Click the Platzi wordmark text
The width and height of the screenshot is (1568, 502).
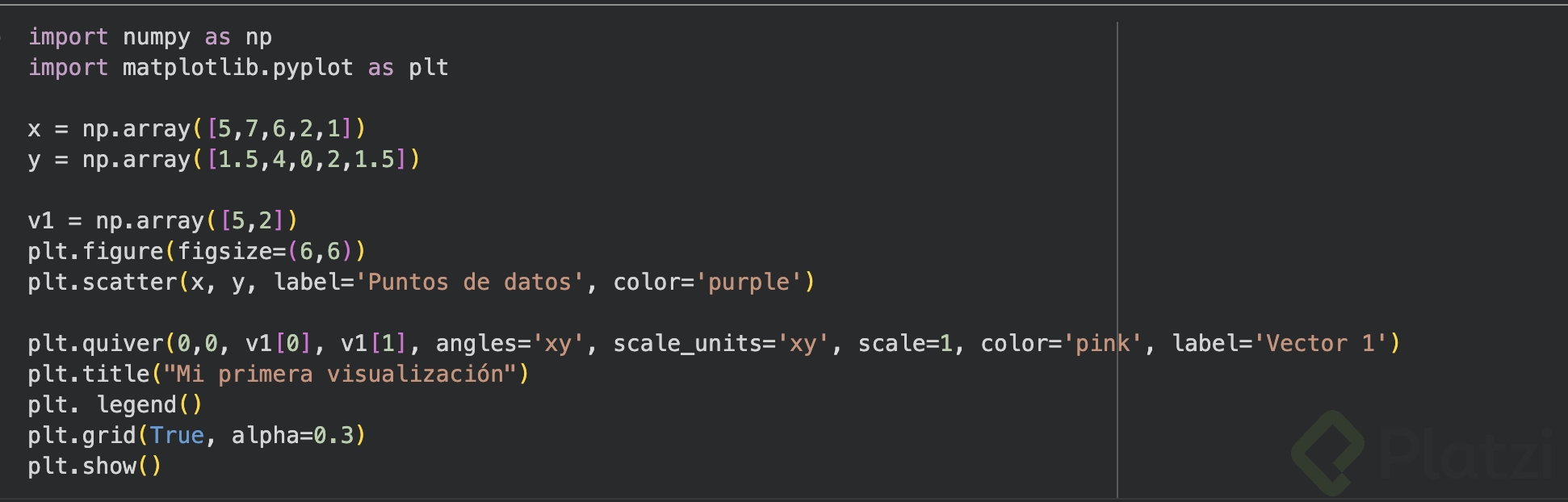click(1465, 456)
